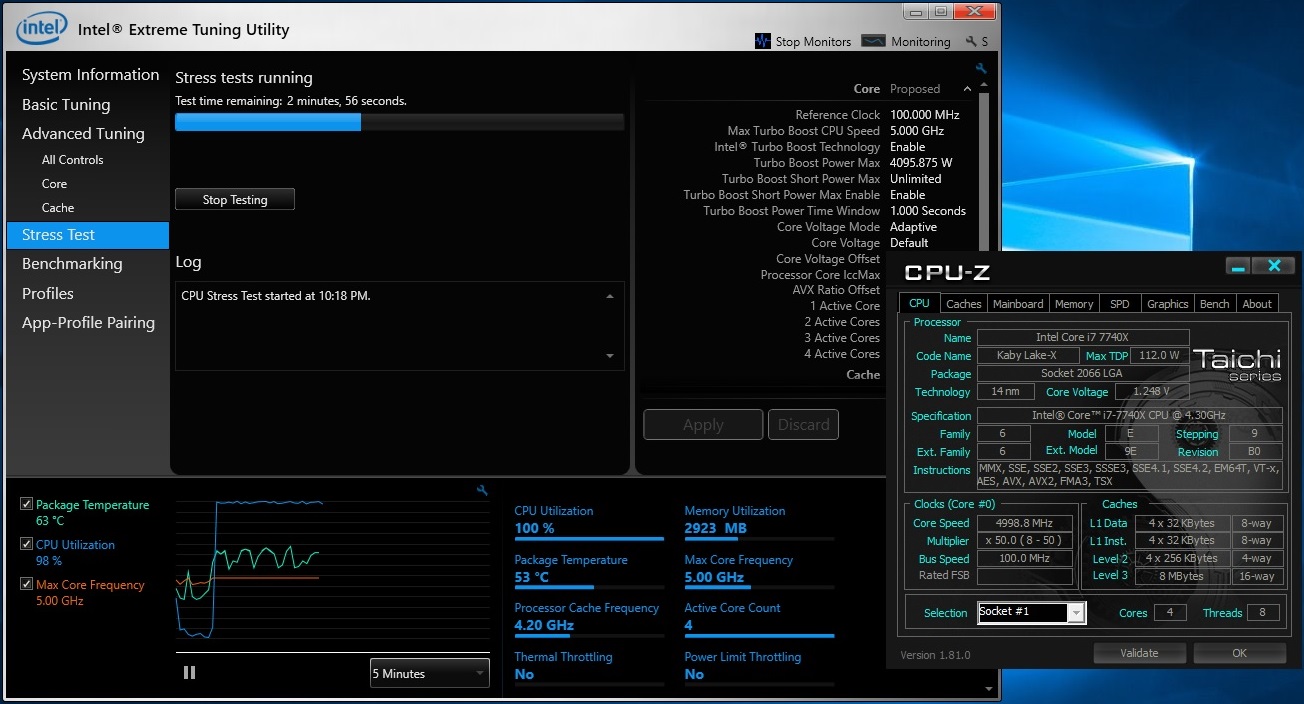Close the CPU-Z window
This screenshot has width=1304, height=704.
click(1274, 266)
